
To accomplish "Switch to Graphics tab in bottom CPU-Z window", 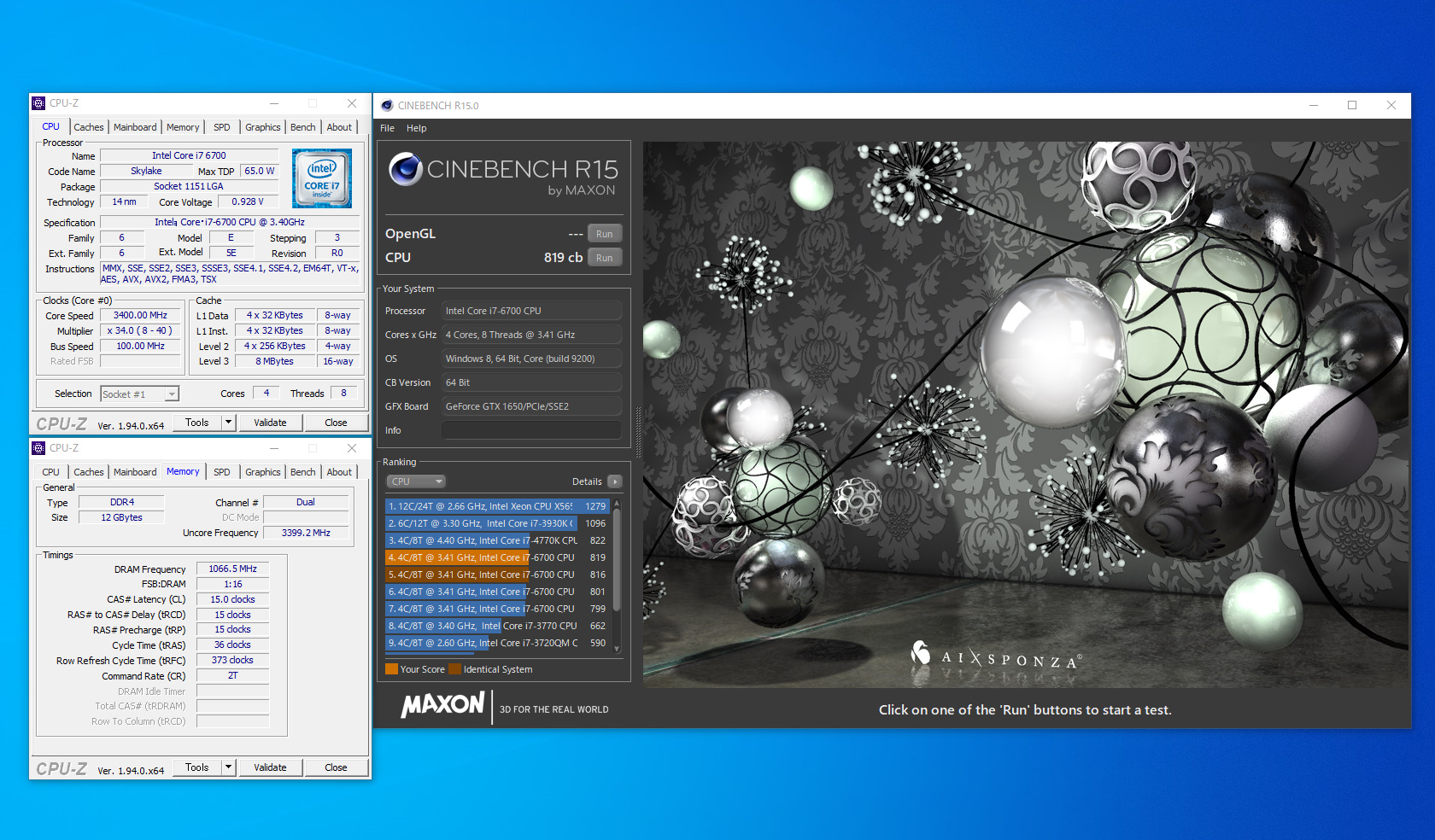I will 262,472.
